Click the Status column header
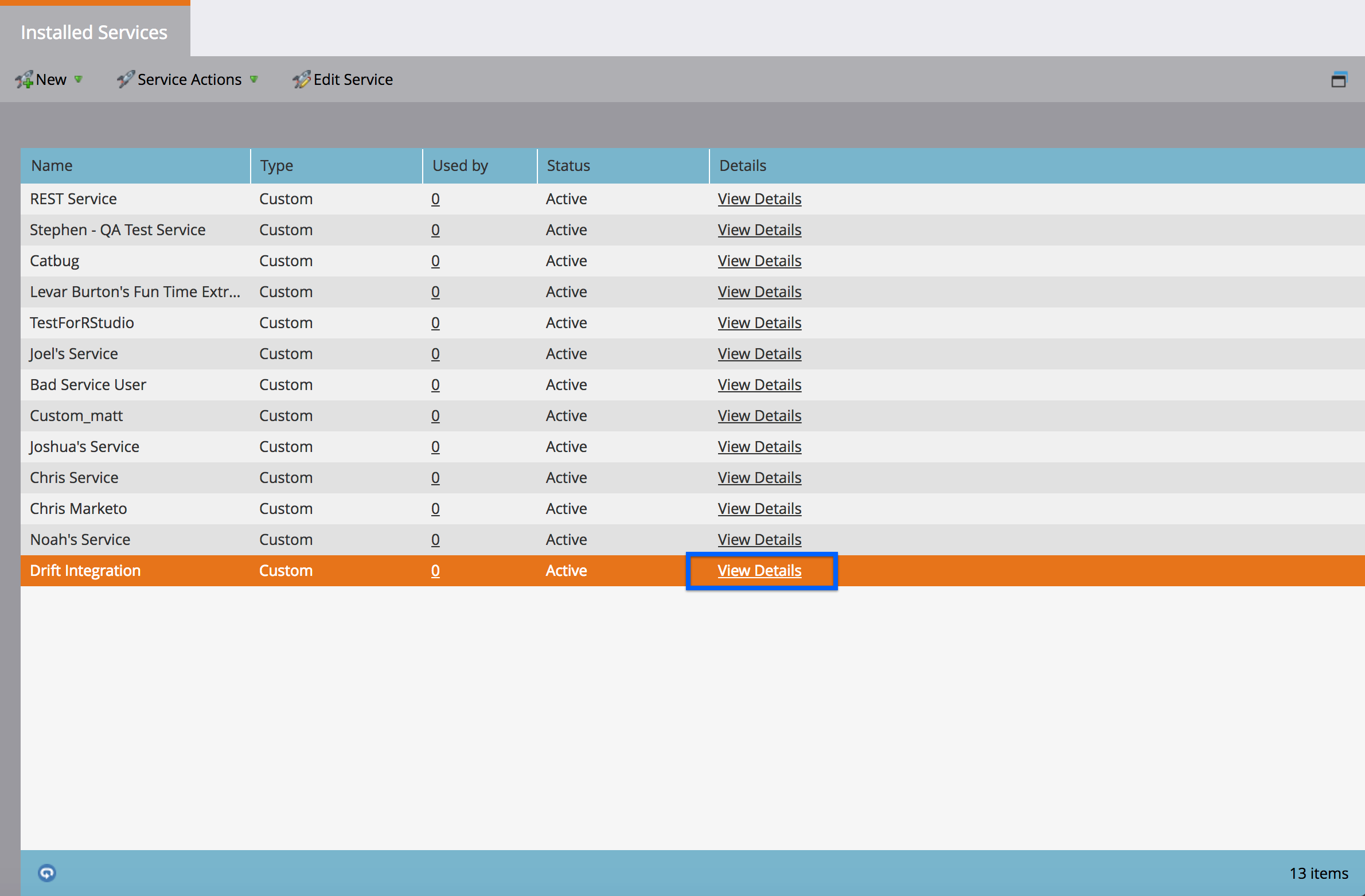This screenshot has width=1365, height=896. tap(623, 166)
